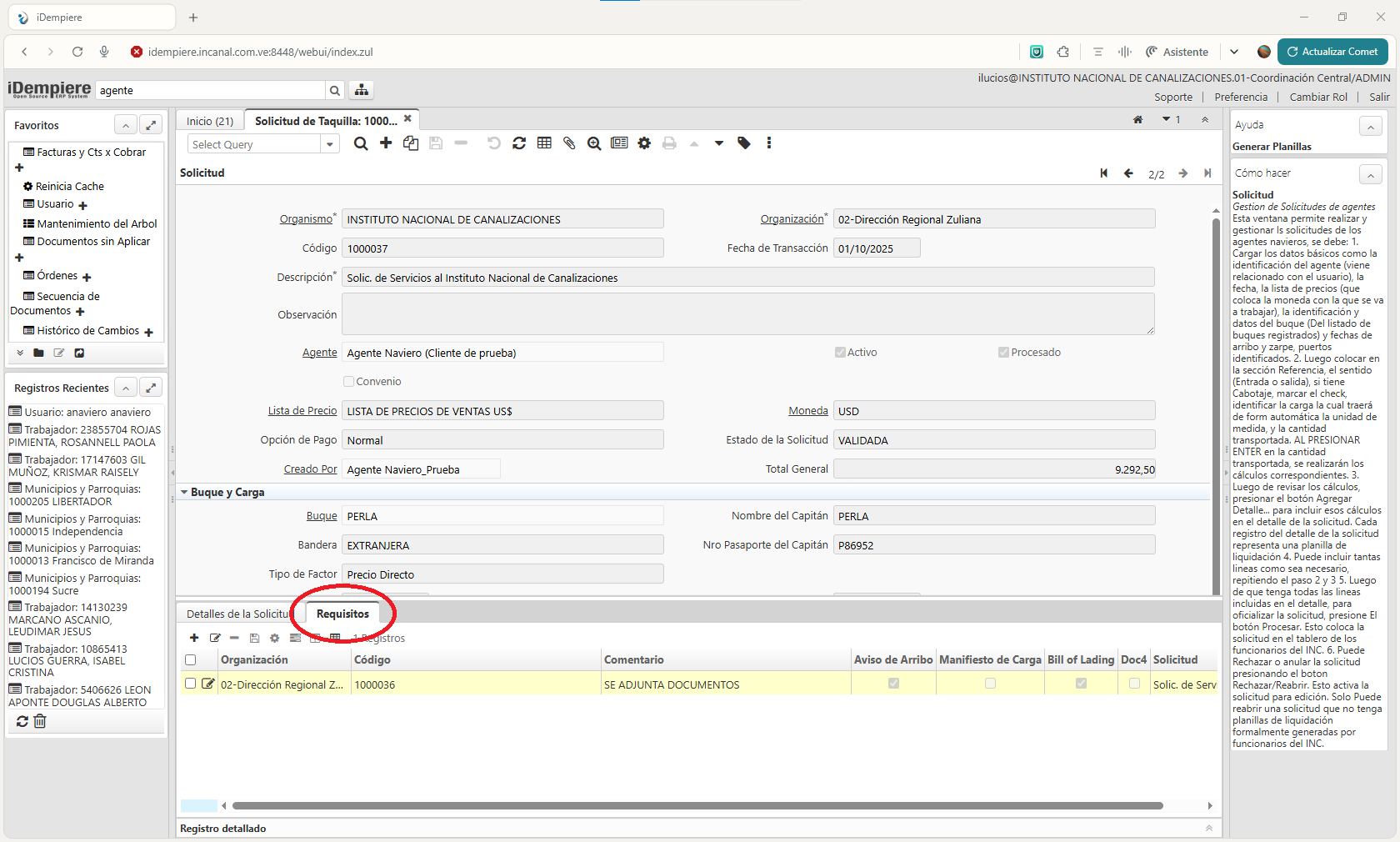Click the Refresh icon in toolbar
Image resolution: width=1400 pixels, height=842 pixels.
519,143
